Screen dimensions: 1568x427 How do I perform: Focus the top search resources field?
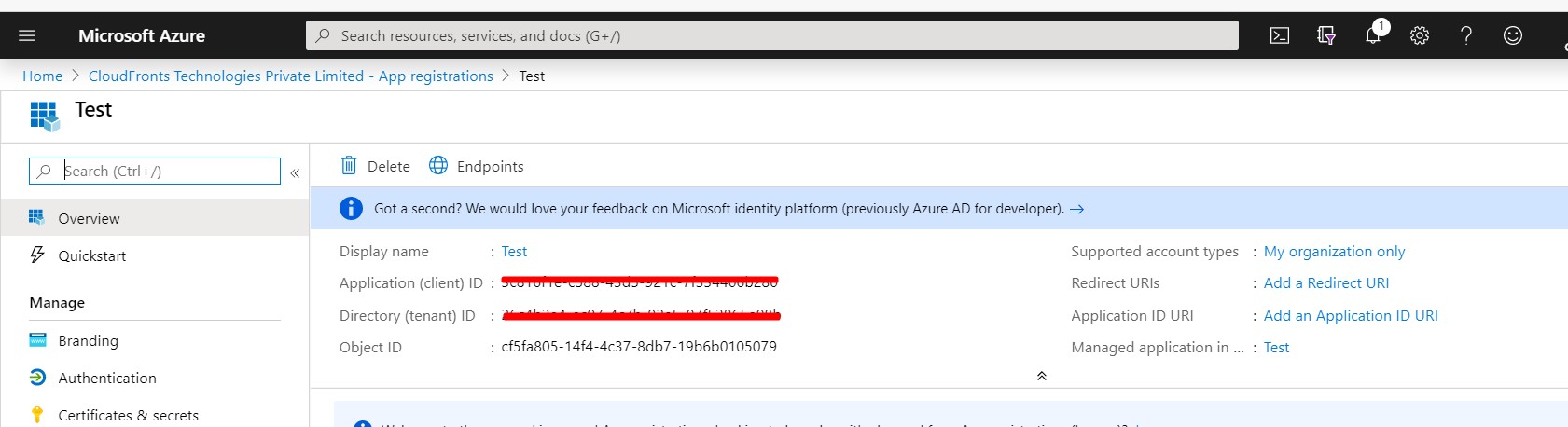772,35
